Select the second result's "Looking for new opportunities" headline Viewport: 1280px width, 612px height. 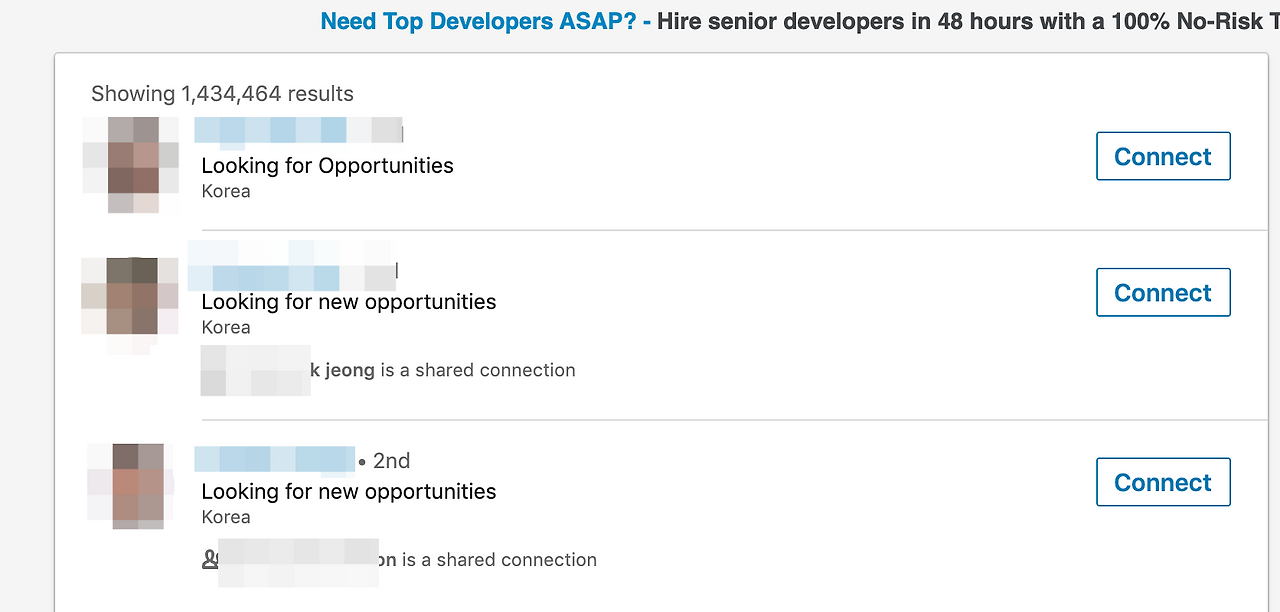tap(348, 302)
